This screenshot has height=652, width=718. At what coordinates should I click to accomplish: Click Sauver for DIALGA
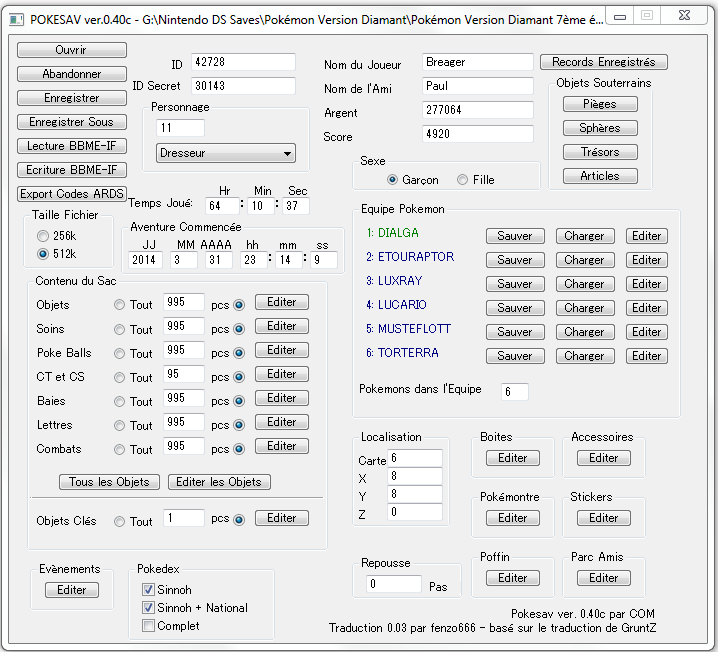pyautogui.click(x=515, y=236)
